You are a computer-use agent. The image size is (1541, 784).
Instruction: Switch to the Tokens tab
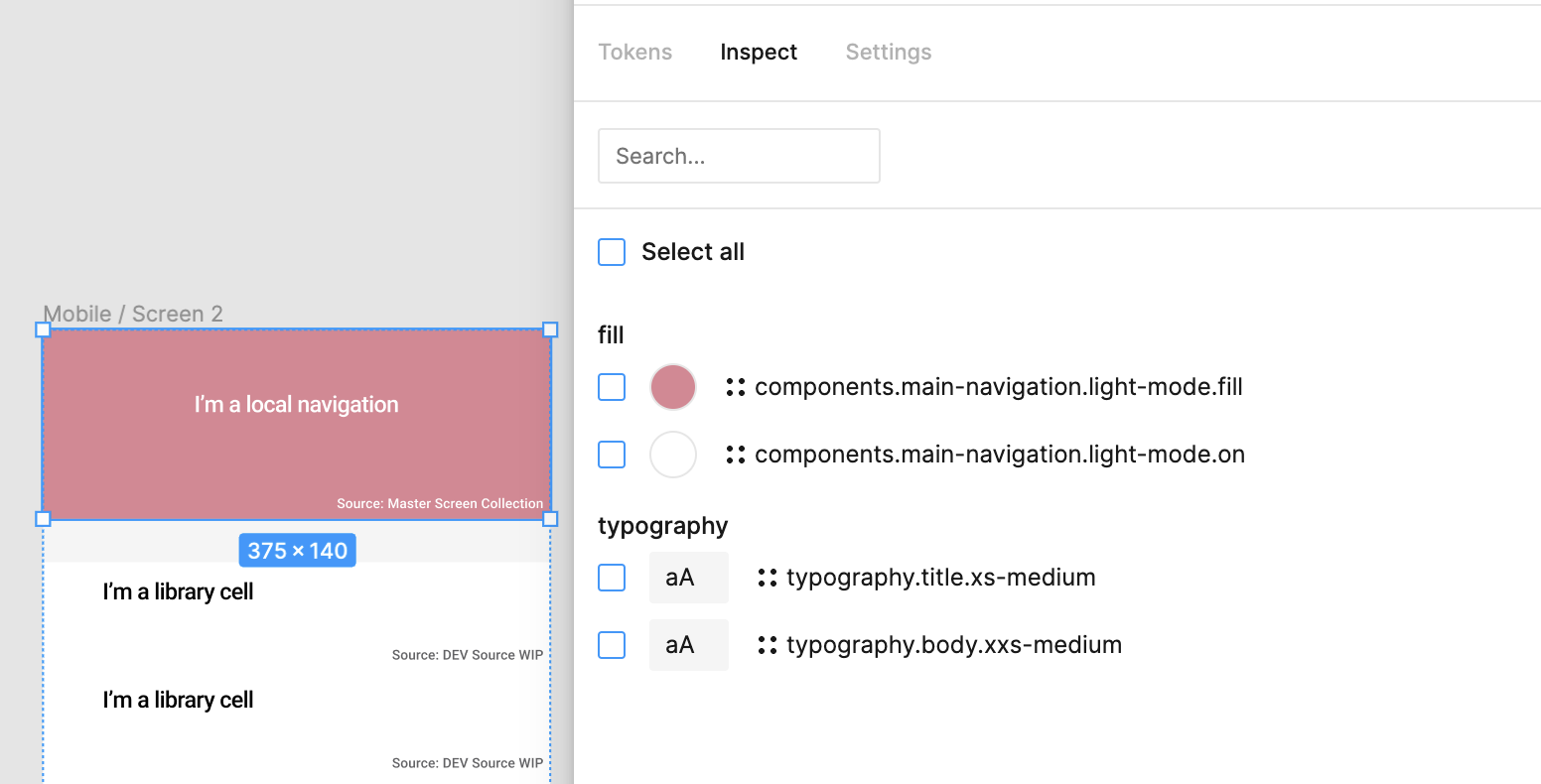[635, 52]
